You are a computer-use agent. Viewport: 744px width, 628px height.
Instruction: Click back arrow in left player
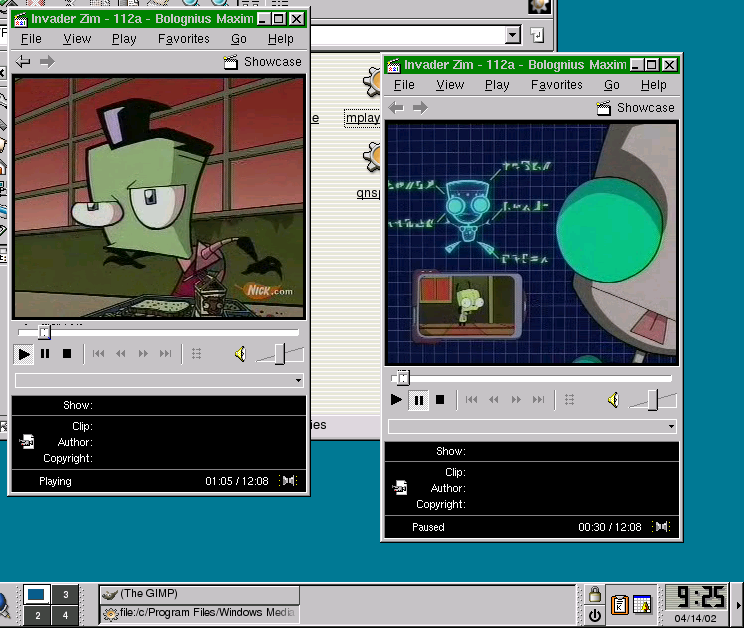[22, 62]
